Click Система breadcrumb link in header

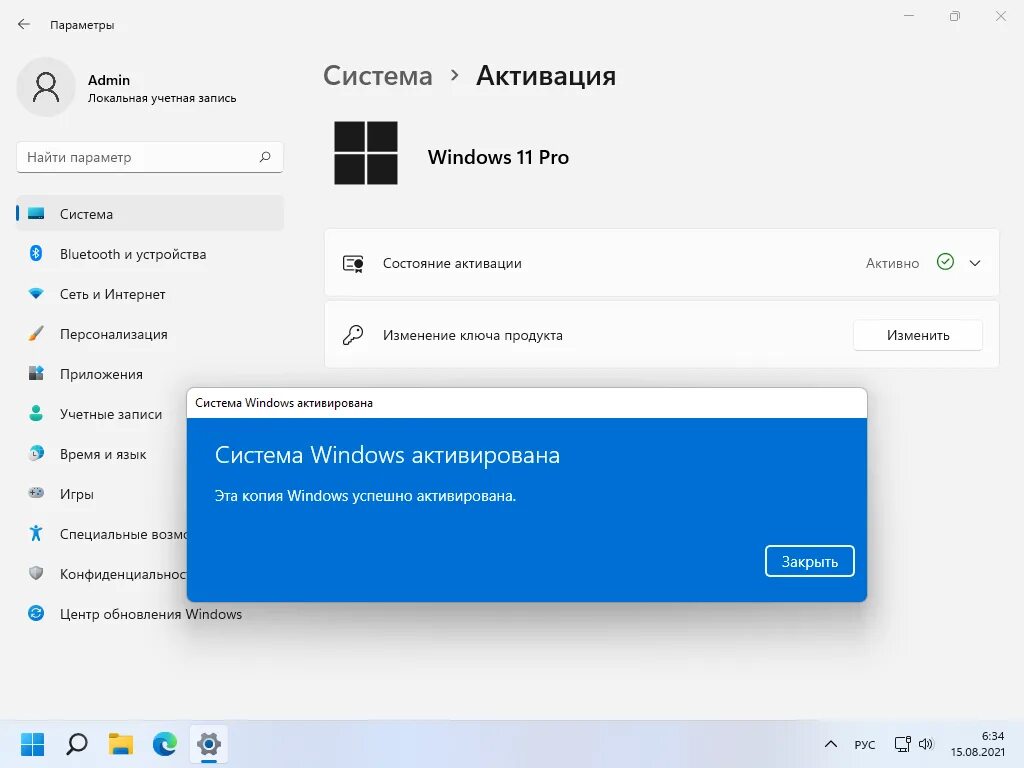pos(377,76)
